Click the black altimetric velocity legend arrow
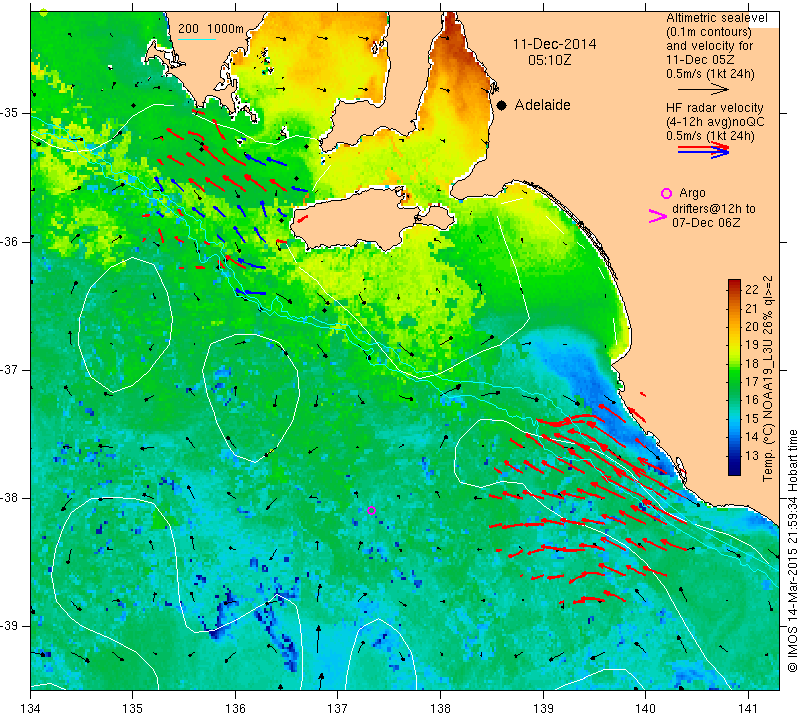 pos(703,89)
